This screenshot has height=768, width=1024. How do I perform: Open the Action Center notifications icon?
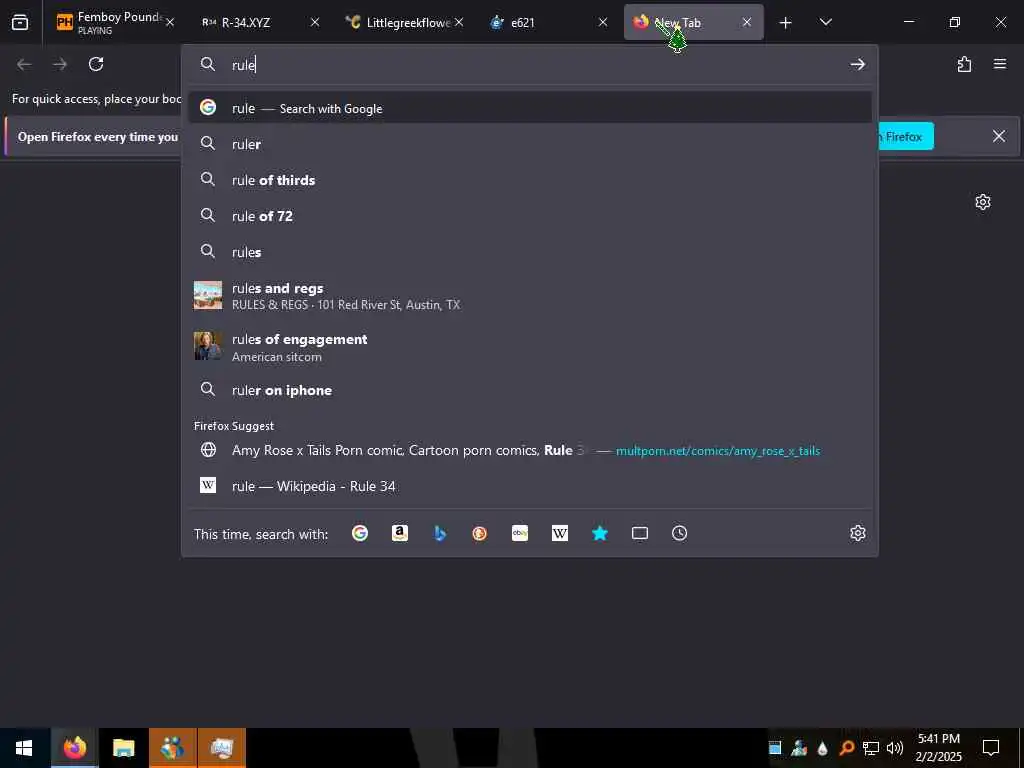point(991,748)
